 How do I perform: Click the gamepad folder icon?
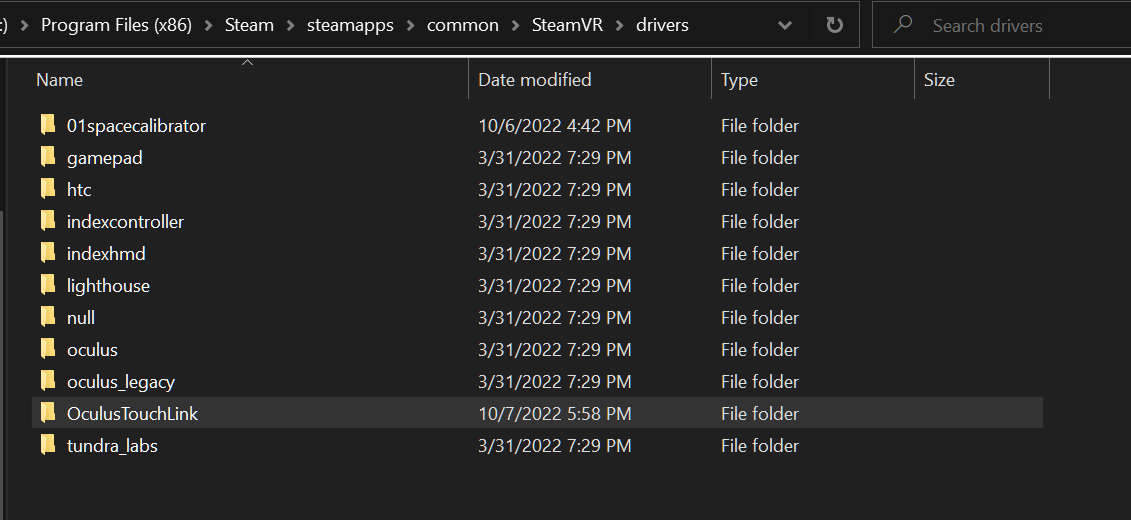pyautogui.click(x=47, y=157)
